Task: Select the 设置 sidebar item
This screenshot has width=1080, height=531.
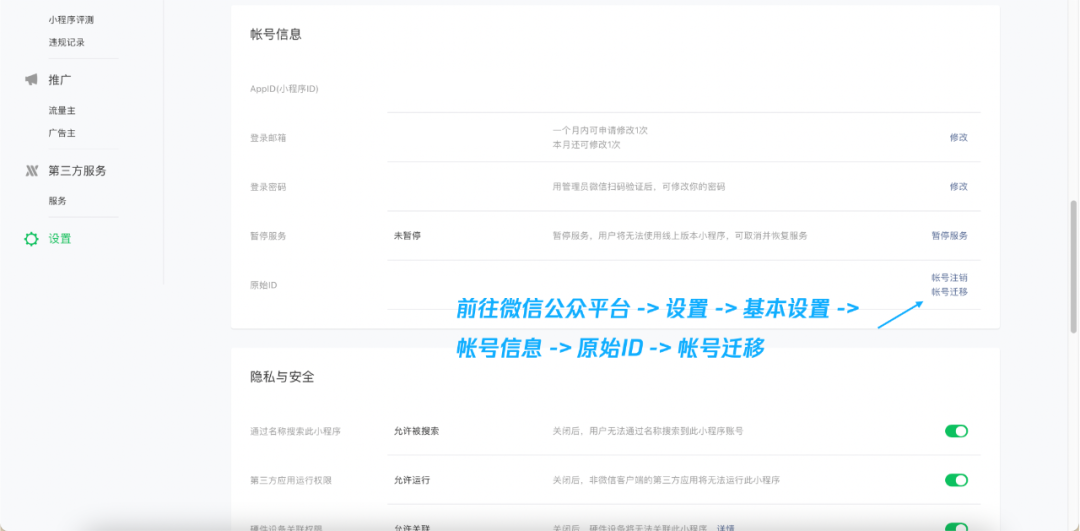Action: point(60,239)
